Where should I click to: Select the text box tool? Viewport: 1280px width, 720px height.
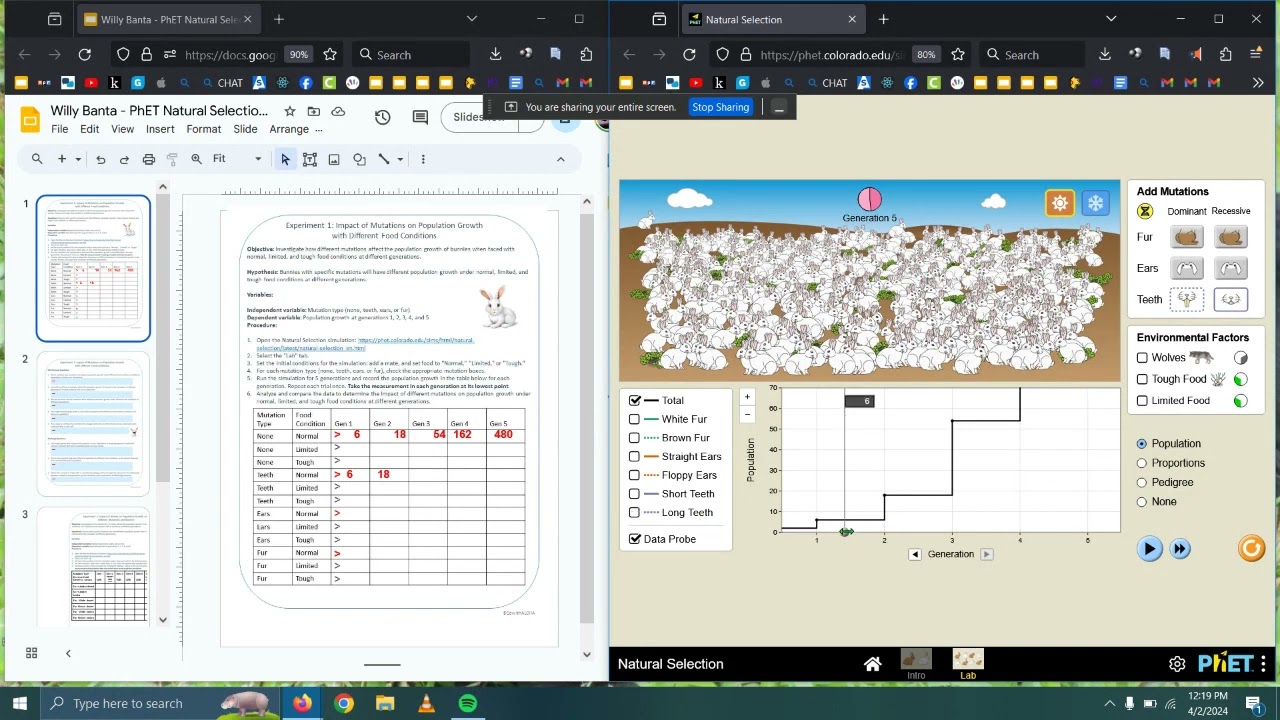310,159
